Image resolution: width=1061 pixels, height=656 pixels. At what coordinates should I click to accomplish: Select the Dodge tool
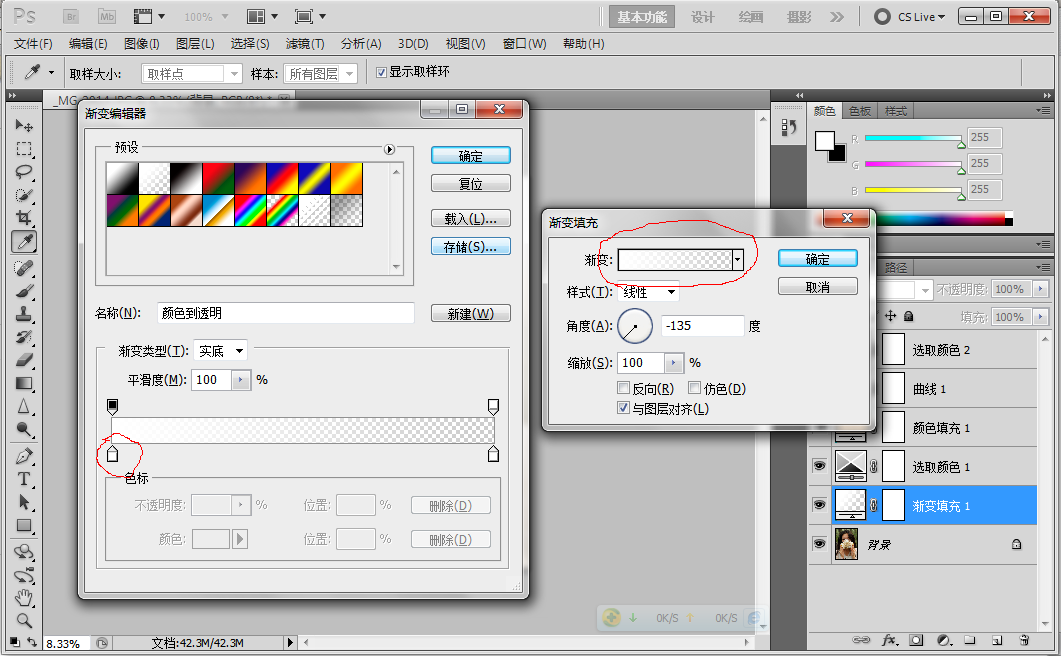click(24, 429)
